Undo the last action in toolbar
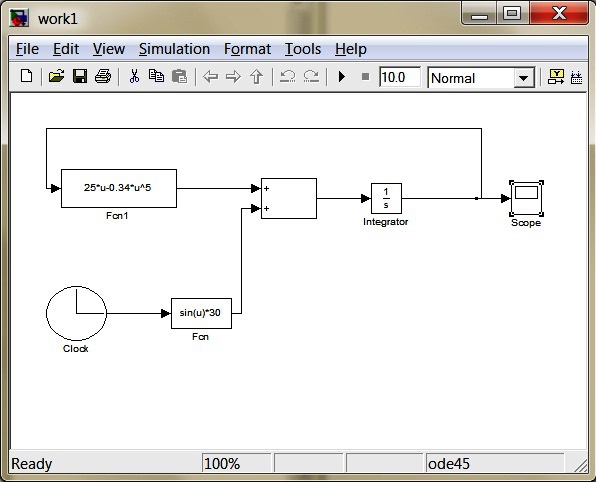596x482 pixels. (x=288, y=77)
